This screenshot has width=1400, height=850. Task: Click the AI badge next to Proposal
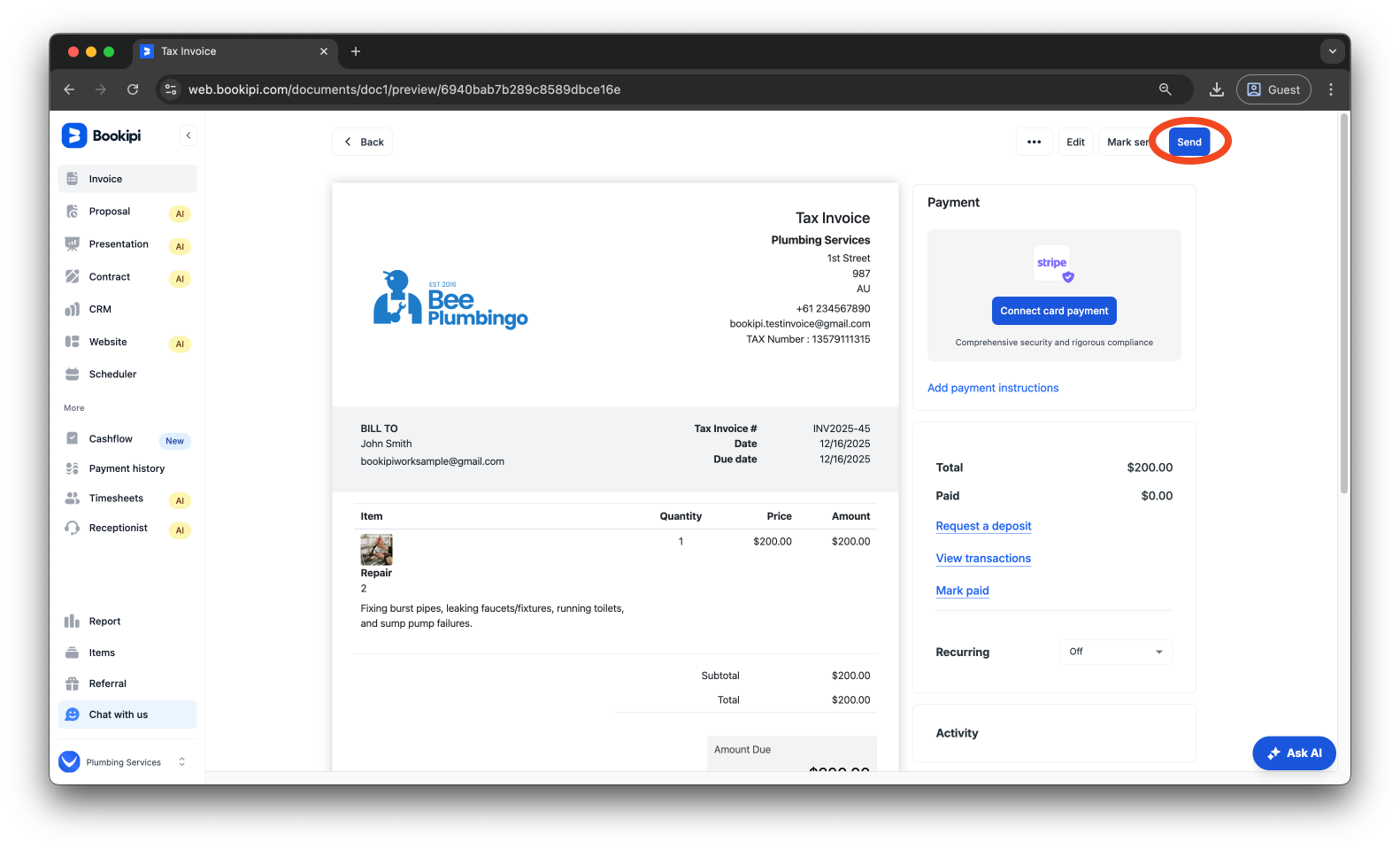180,213
